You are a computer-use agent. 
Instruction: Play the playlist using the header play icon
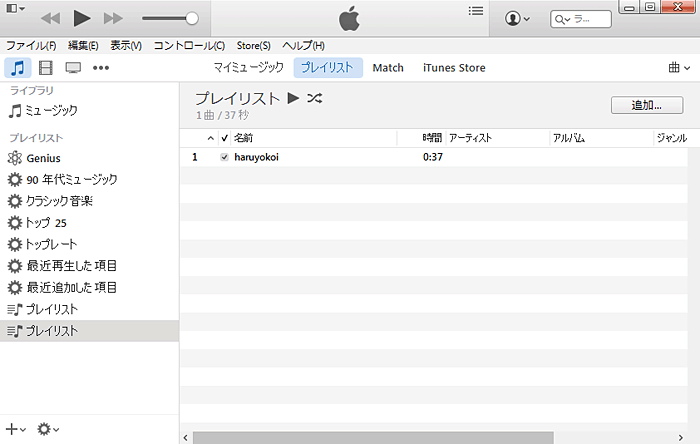click(293, 98)
